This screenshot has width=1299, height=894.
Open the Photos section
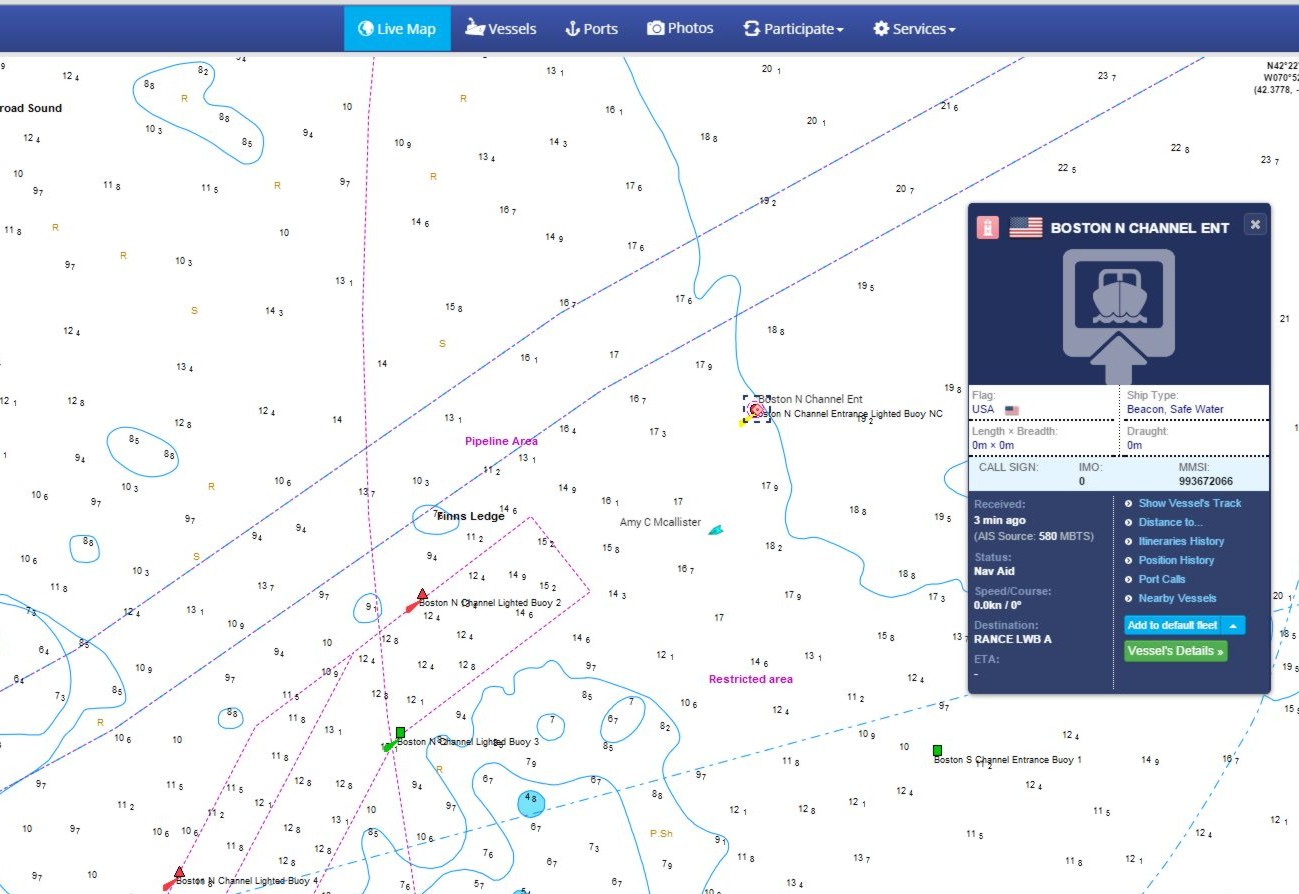pyautogui.click(x=681, y=29)
